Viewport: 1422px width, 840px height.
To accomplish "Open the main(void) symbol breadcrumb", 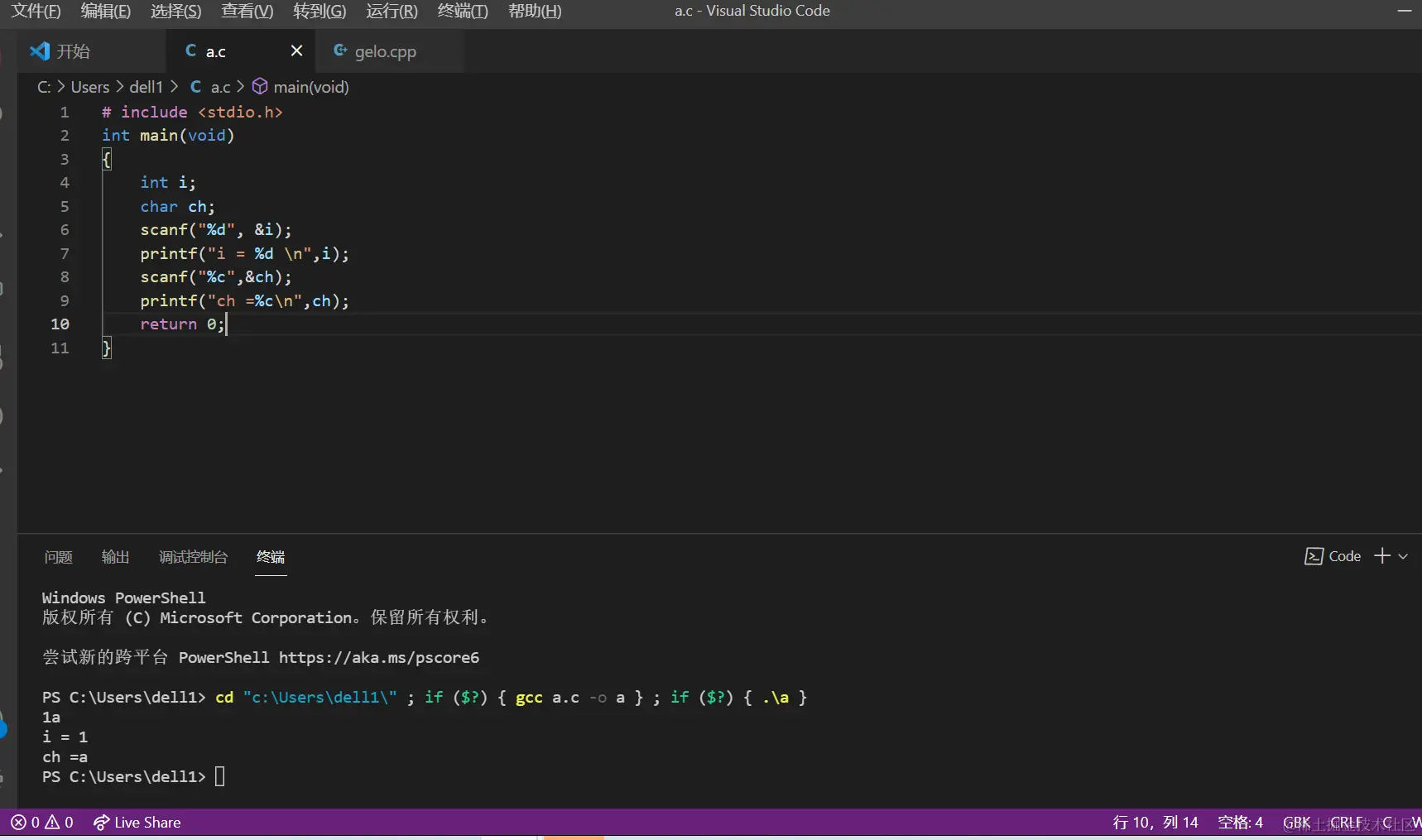I will tap(300, 87).
